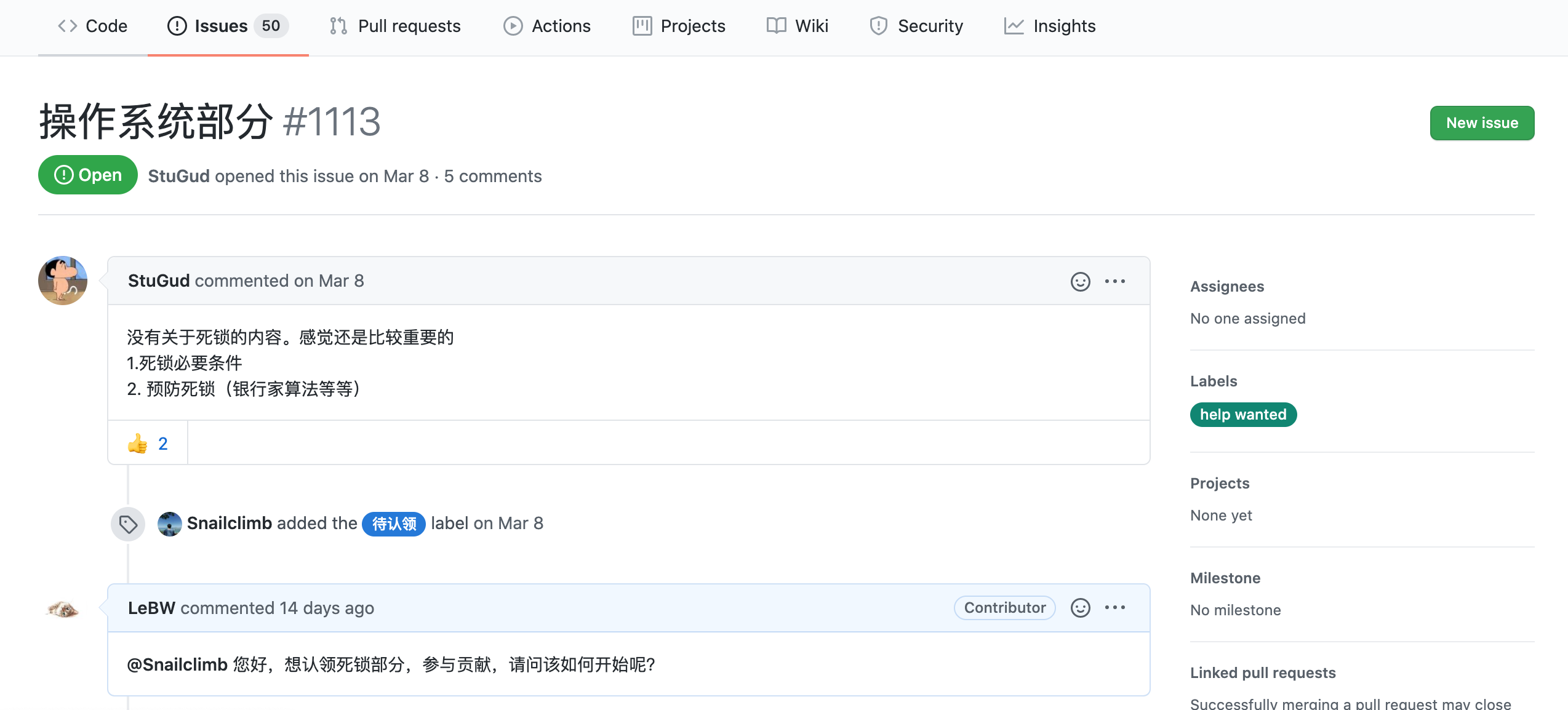1568x710 pixels.
Task: Click StuGud's avatar thumbnail
Action: coord(62,281)
